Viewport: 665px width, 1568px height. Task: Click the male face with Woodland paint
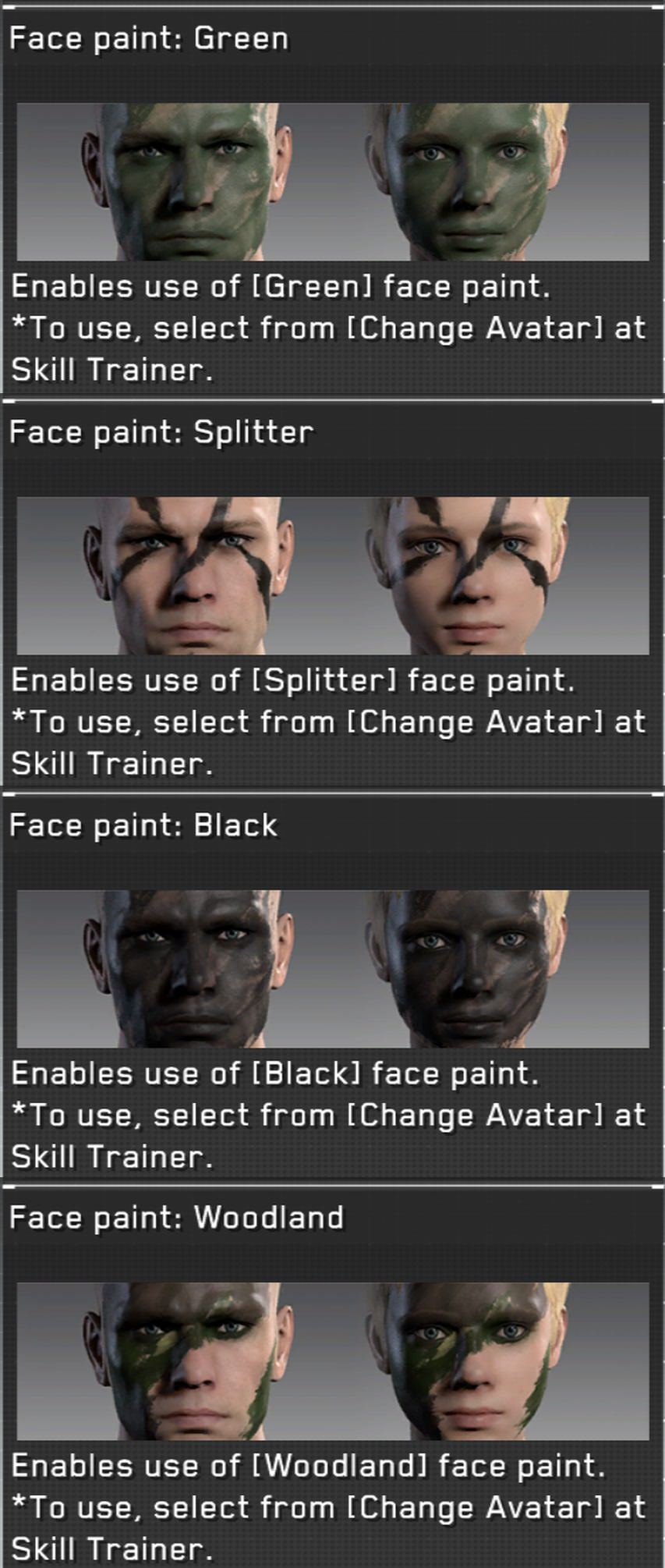188,1361
